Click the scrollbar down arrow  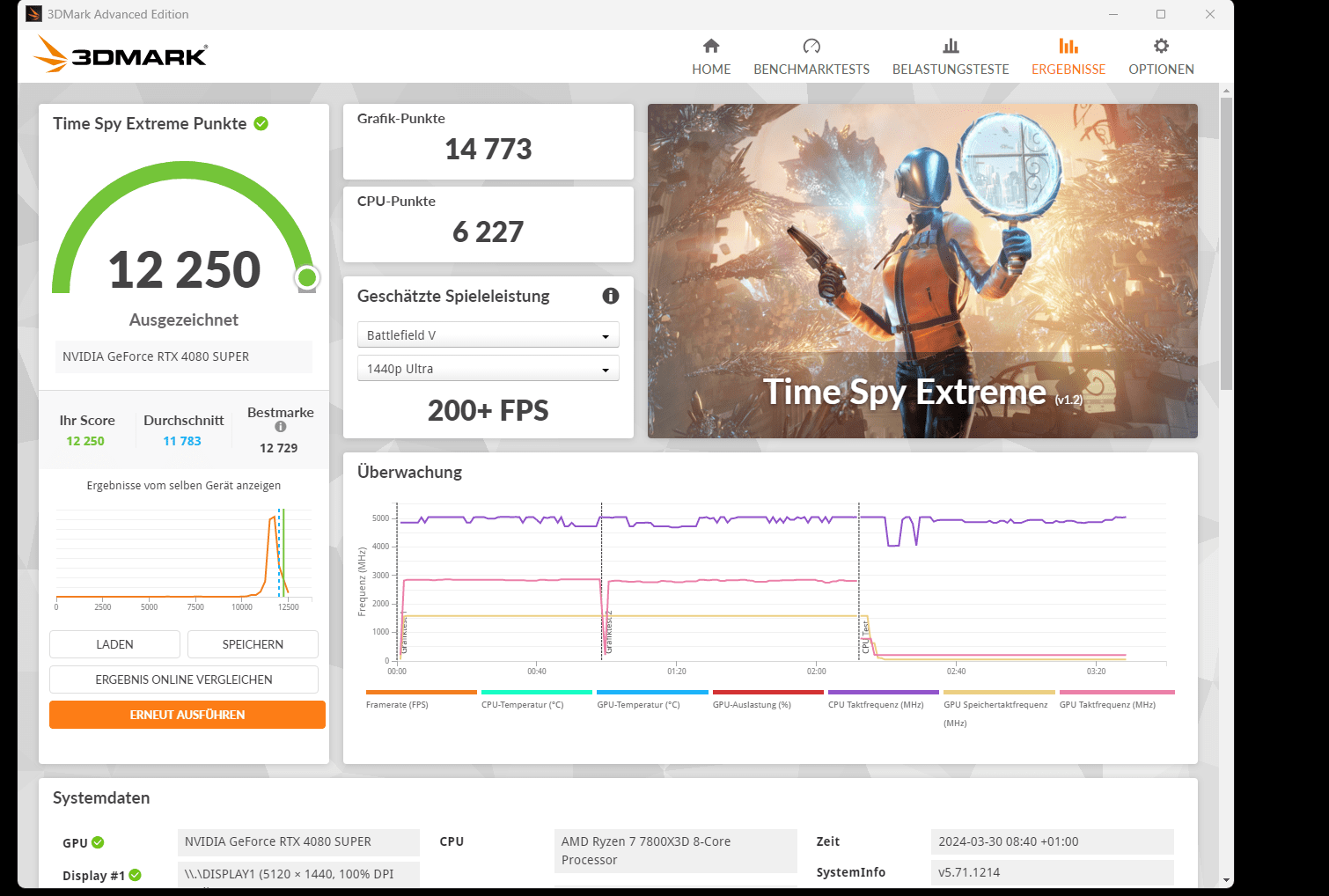point(1226,879)
